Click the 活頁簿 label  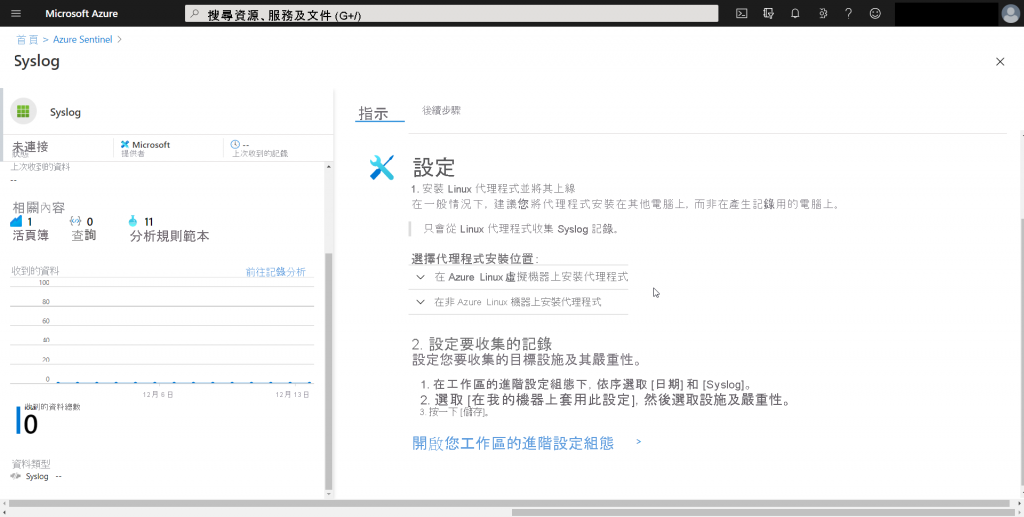coord(30,236)
